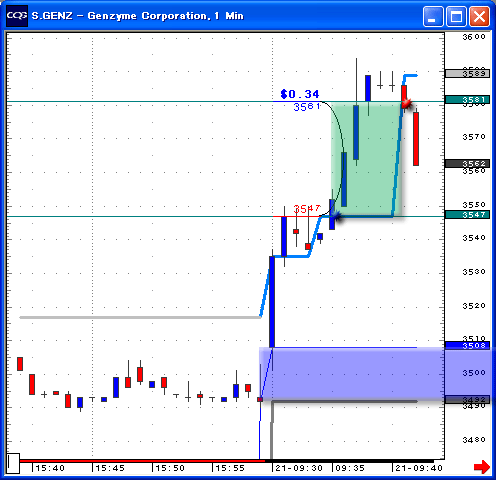Image resolution: width=496 pixels, height=480 pixels.
Task: Click the 15:45 time label
Action: (110, 468)
